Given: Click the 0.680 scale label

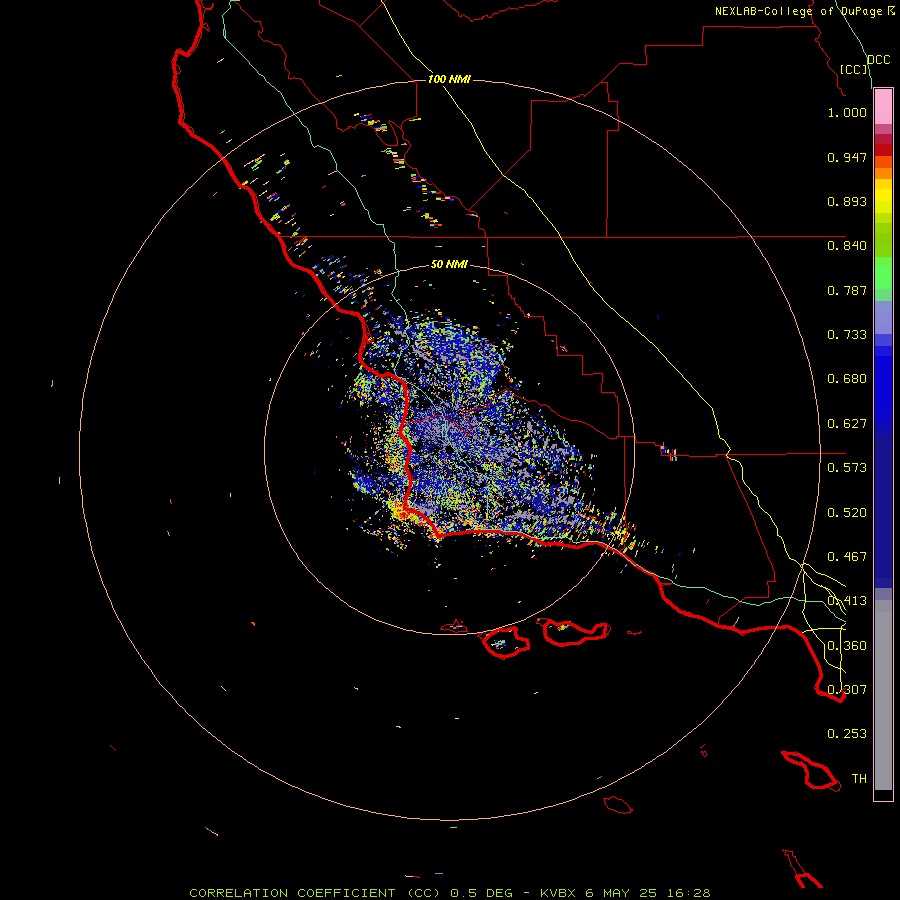Looking at the screenshot, I should point(847,379).
